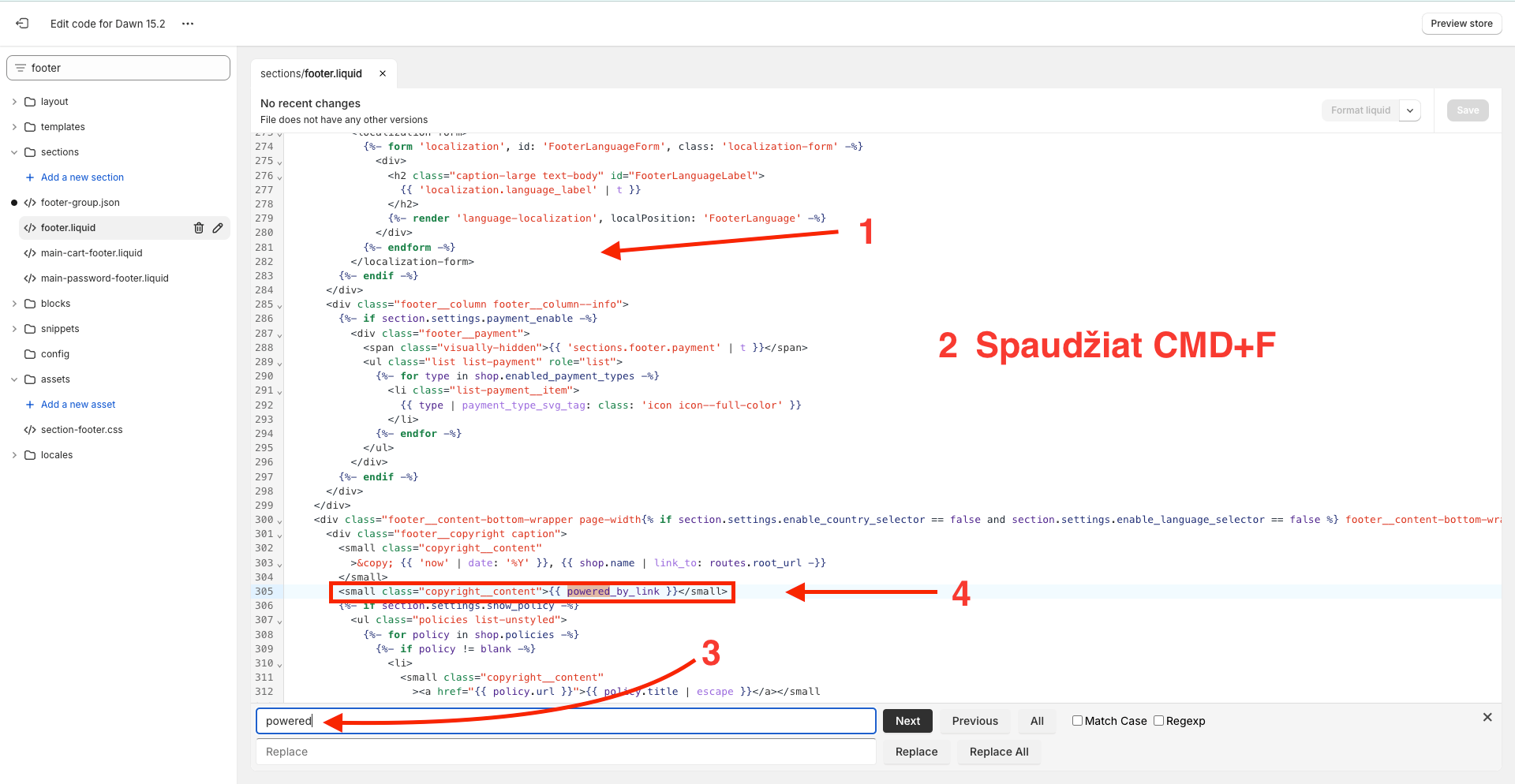Open the section-footer.css file
This screenshot has height=784, width=1515.
tap(81, 430)
